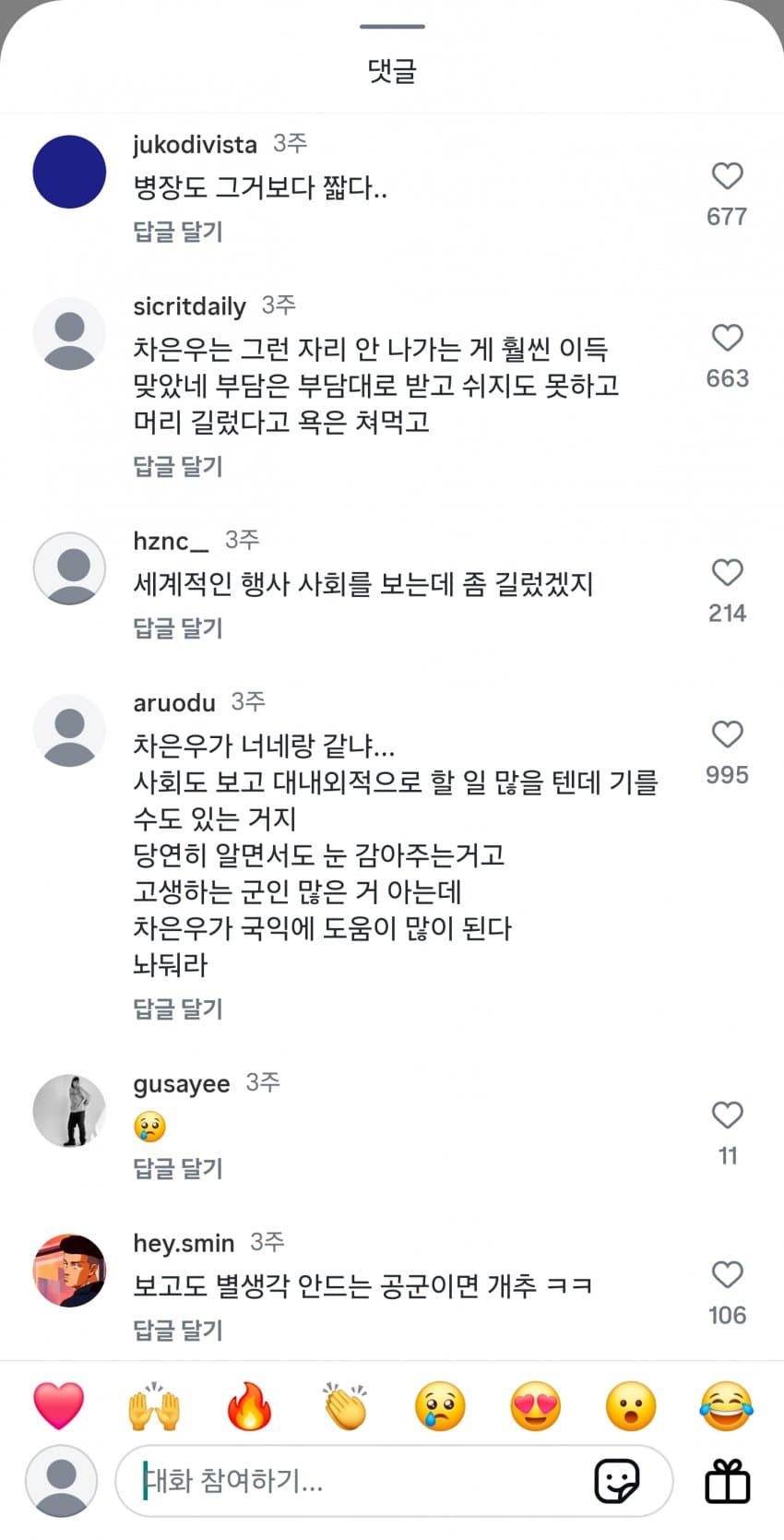
Task: Heart the comment from hznc_
Action: click(x=727, y=573)
